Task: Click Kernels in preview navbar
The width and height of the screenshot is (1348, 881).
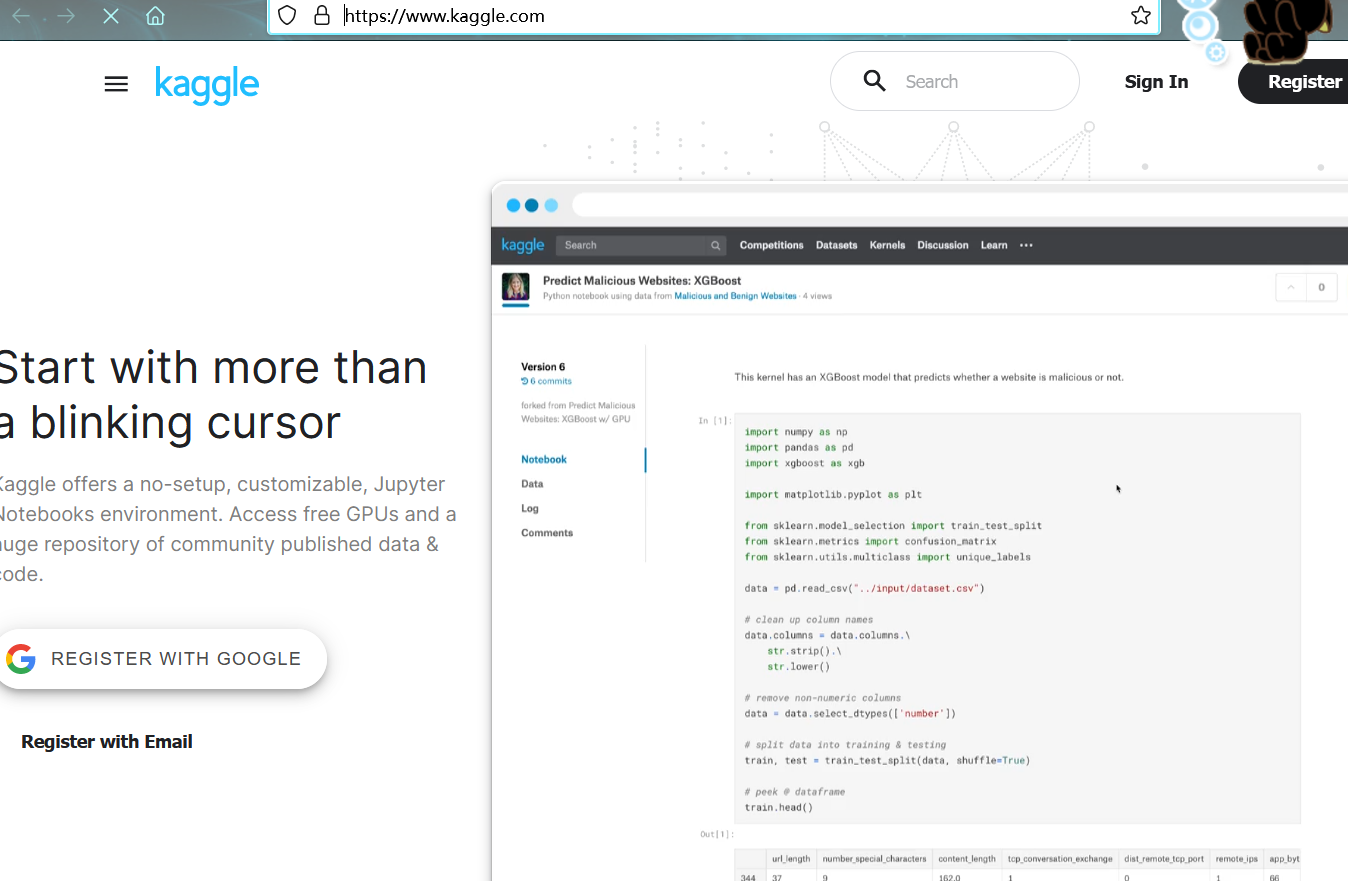Action: (887, 245)
